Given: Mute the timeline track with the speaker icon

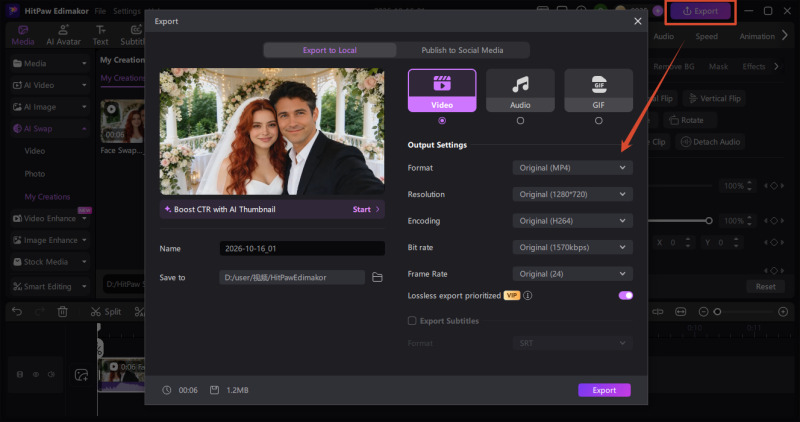Looking at the screenshot, I should [52, 375].
